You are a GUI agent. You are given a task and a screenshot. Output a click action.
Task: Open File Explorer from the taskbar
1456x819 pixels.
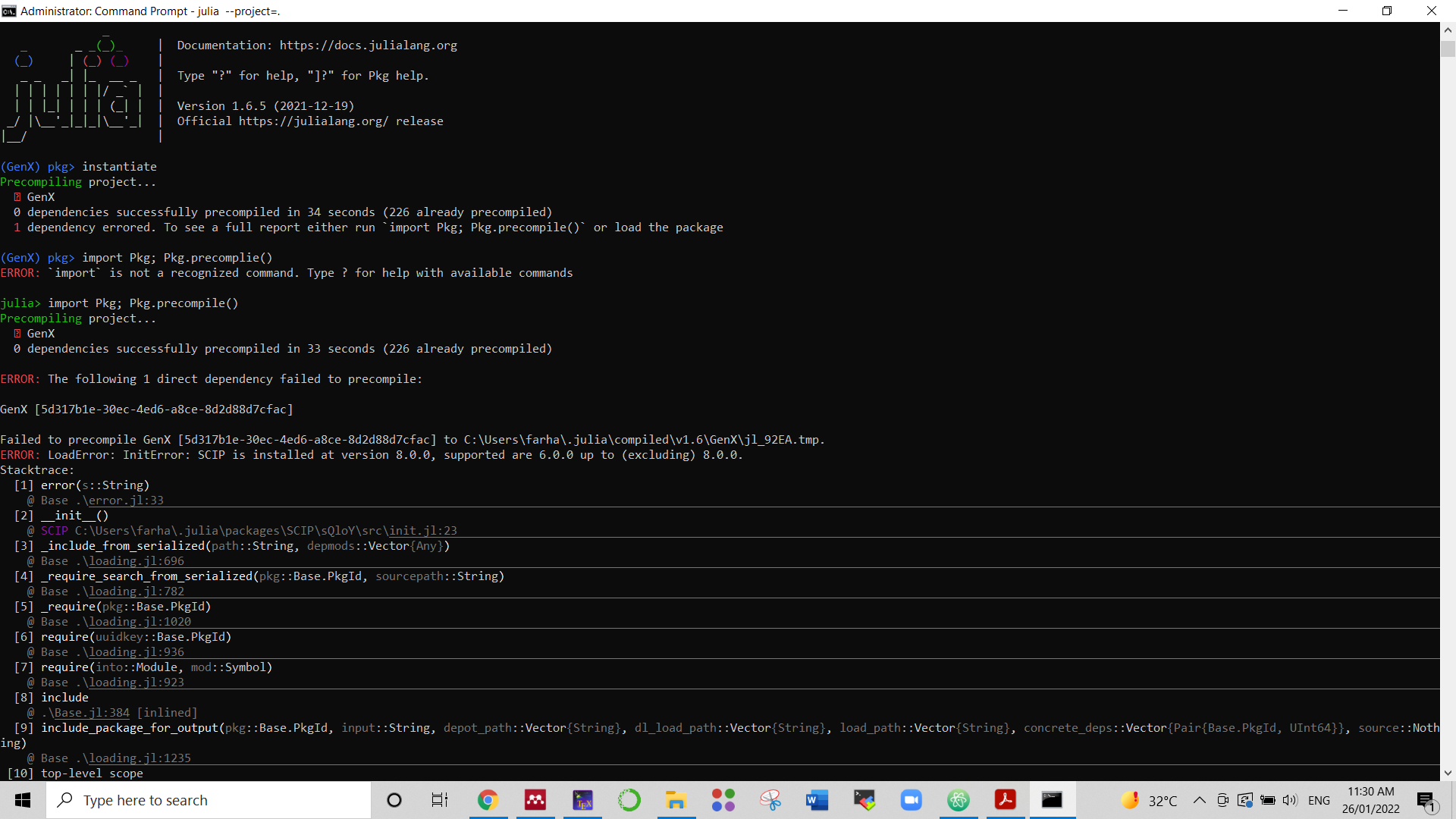676,800
